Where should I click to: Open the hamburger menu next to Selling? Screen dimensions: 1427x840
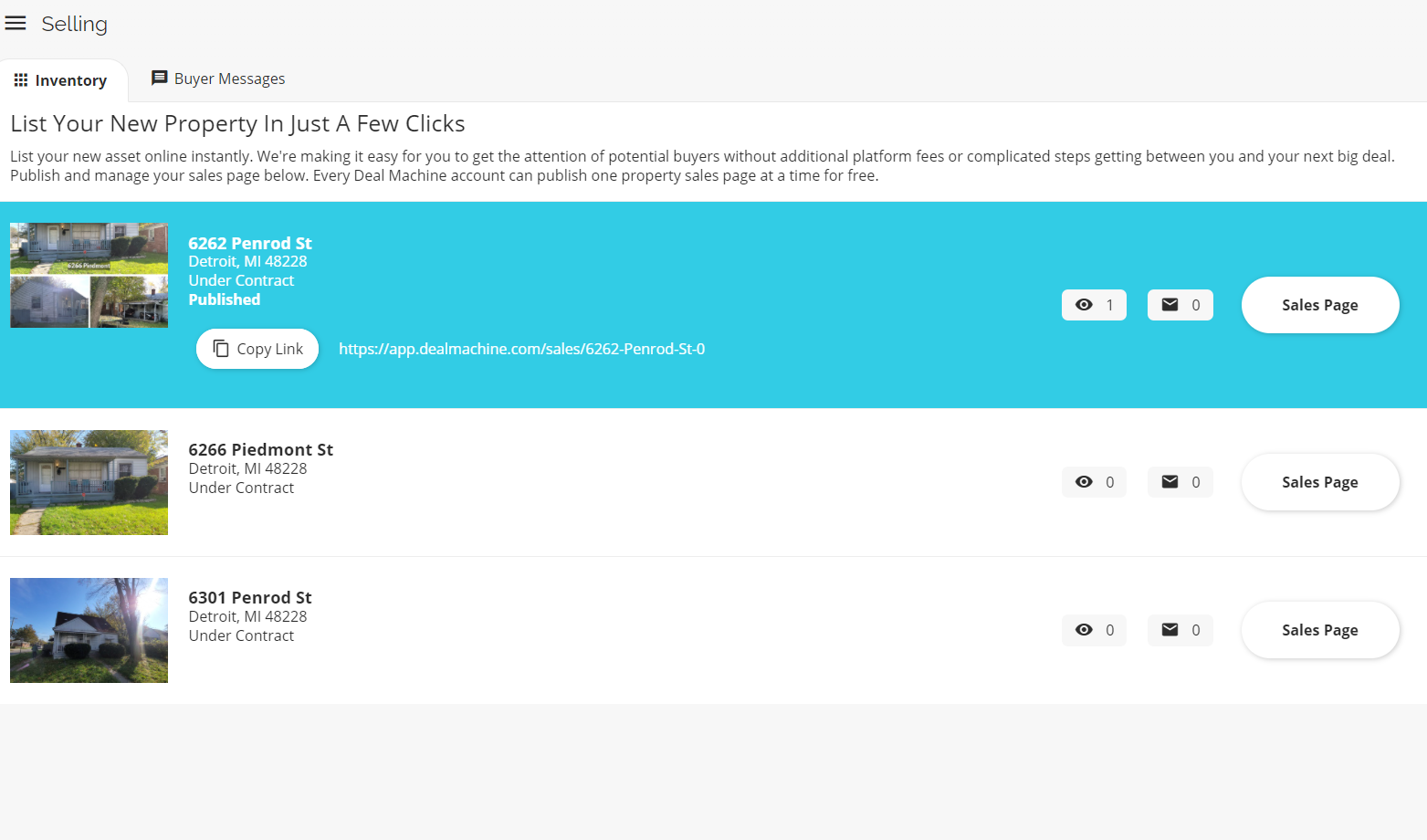click(16, 24)
